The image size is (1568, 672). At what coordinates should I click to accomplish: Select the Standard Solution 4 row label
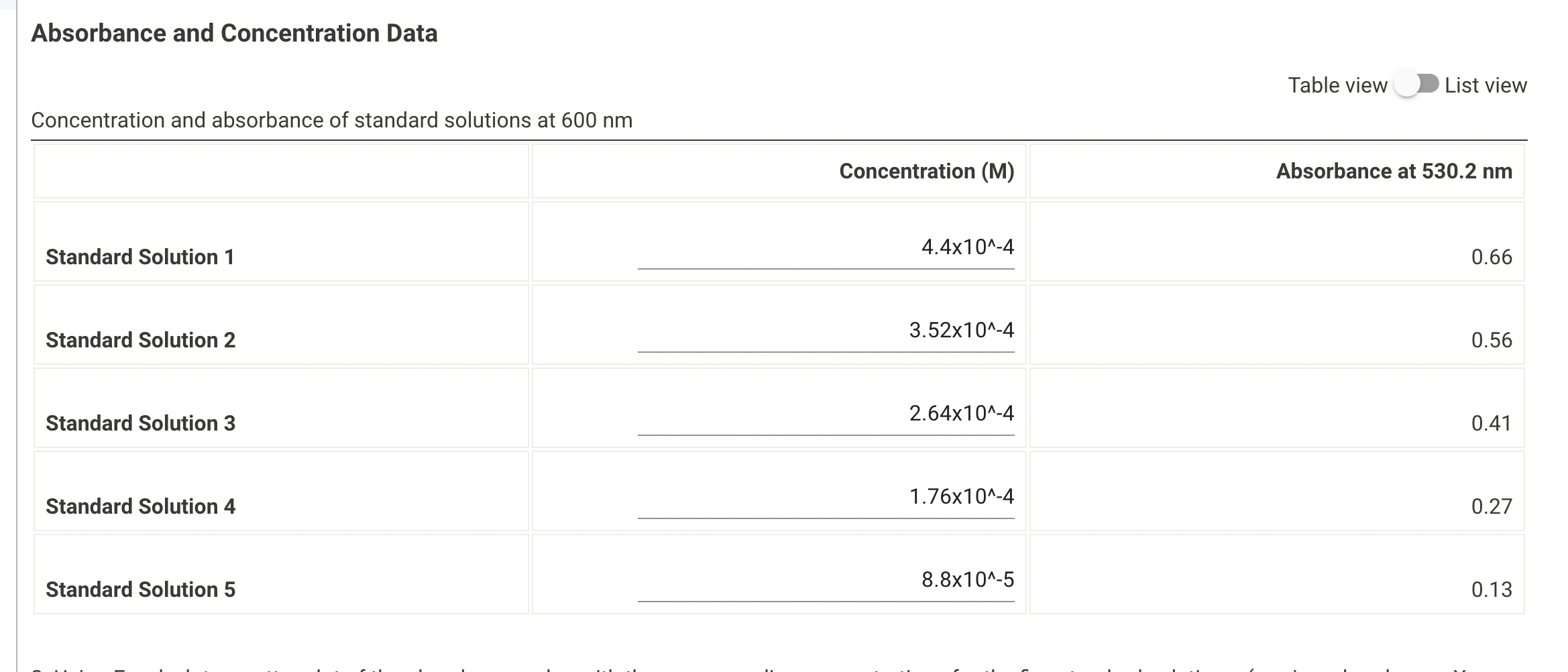(x=140, y=506)
